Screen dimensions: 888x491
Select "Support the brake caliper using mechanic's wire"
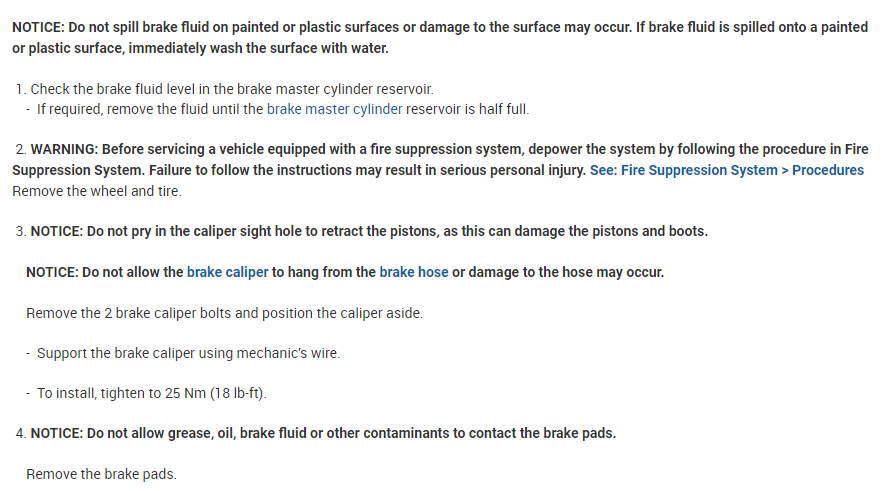click(188, 353)
